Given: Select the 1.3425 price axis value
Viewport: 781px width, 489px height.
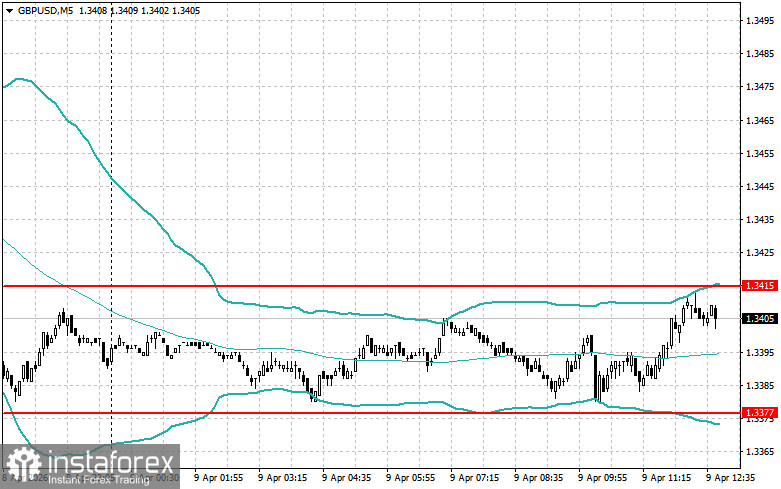Looking at the screenshot, I should point(760,252).
